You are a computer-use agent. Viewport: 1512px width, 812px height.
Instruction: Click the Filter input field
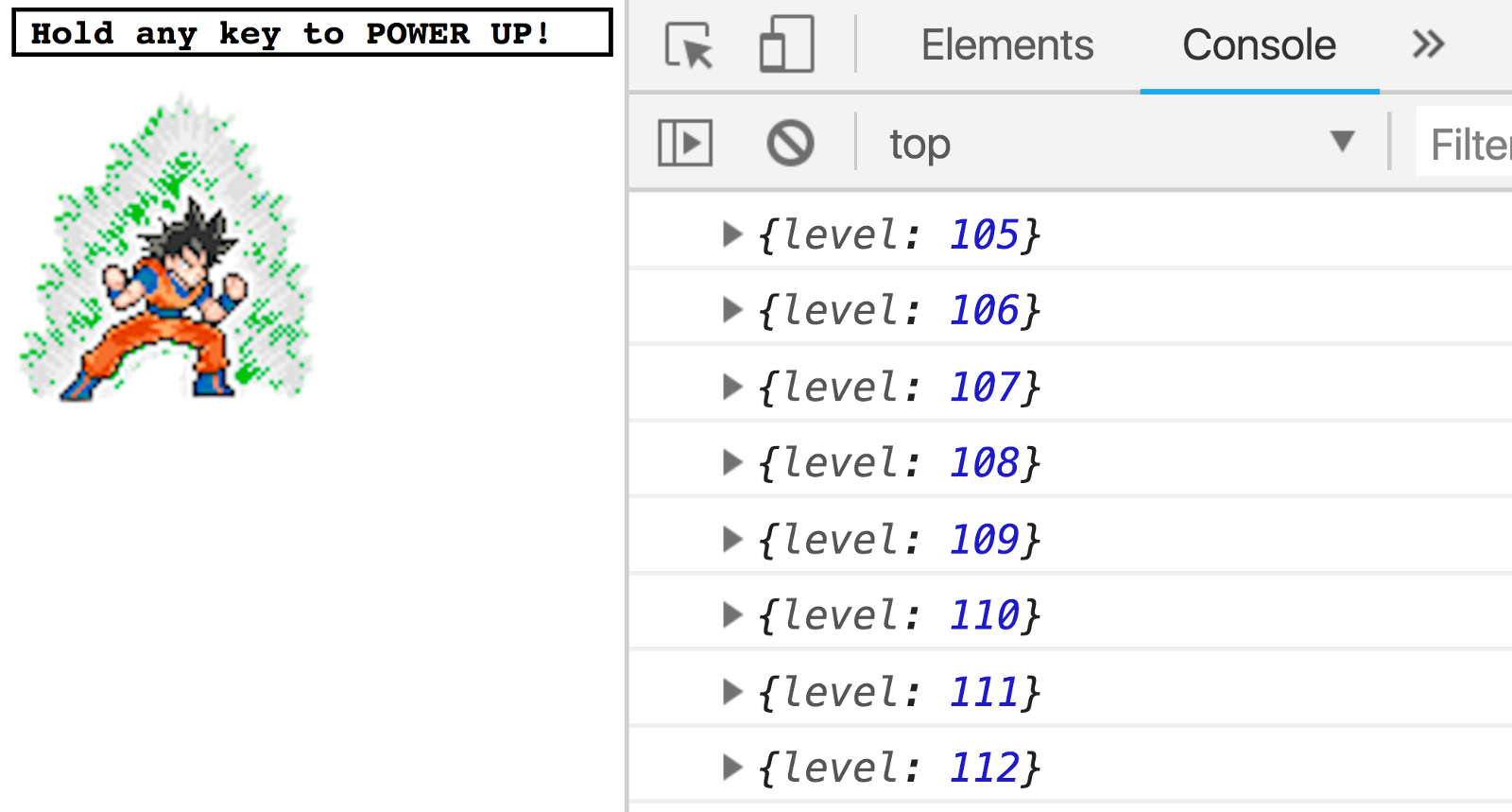coord(1465,144)
